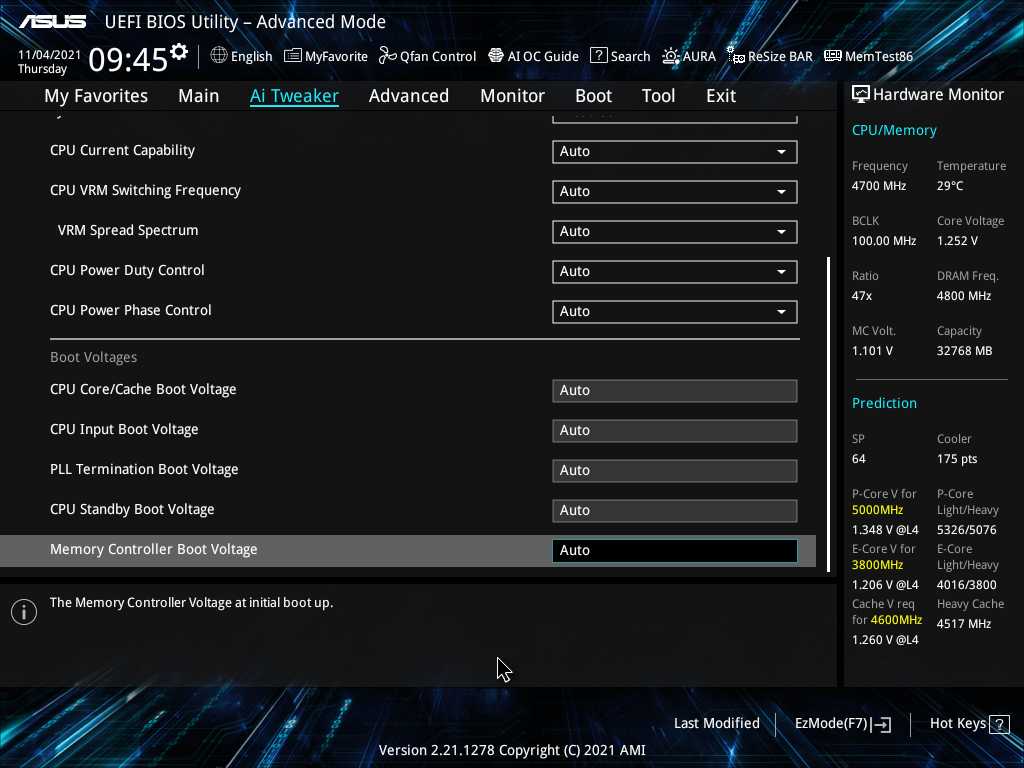Expand CPU Current Capability dropdown
This screenshot has width=1024, height=768.
[x=675, y=152]
